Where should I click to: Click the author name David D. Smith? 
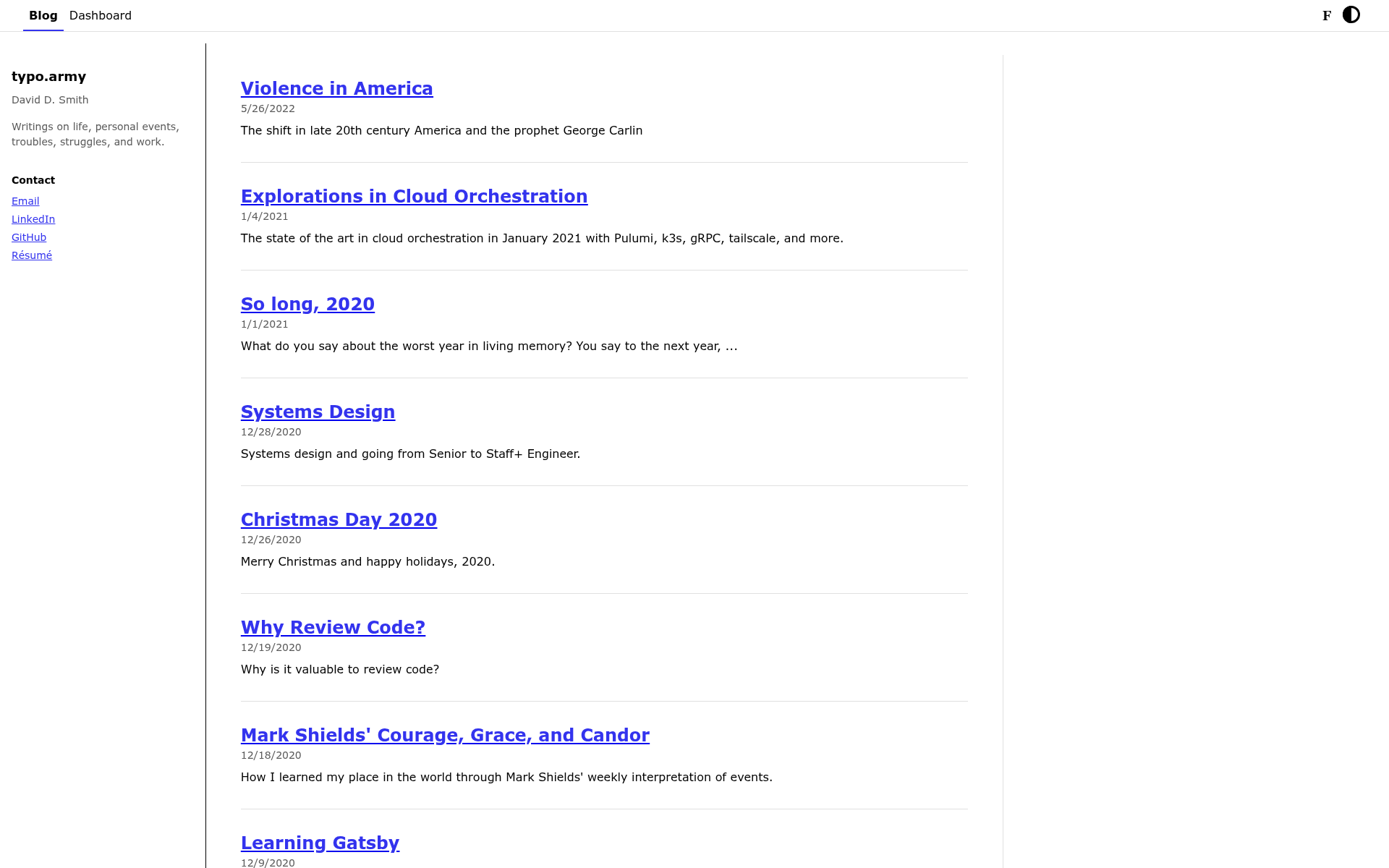point(50,100)
